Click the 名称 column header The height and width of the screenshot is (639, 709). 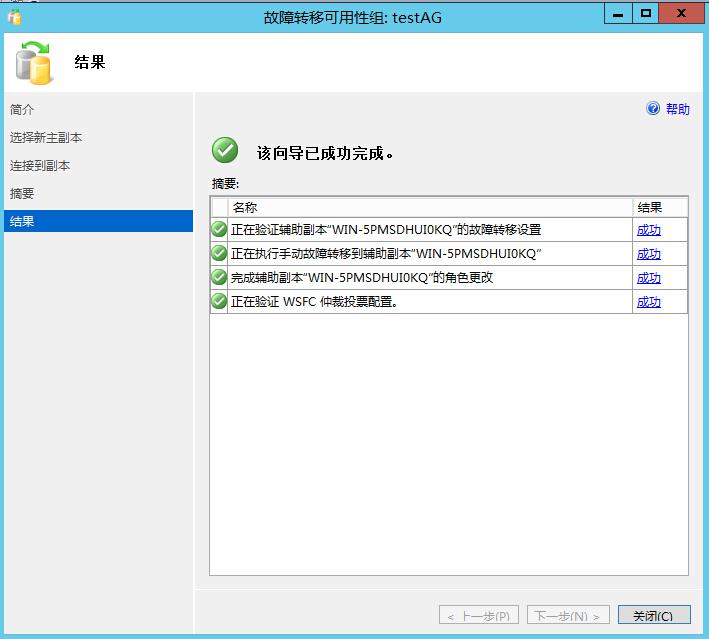pos(430,208)
